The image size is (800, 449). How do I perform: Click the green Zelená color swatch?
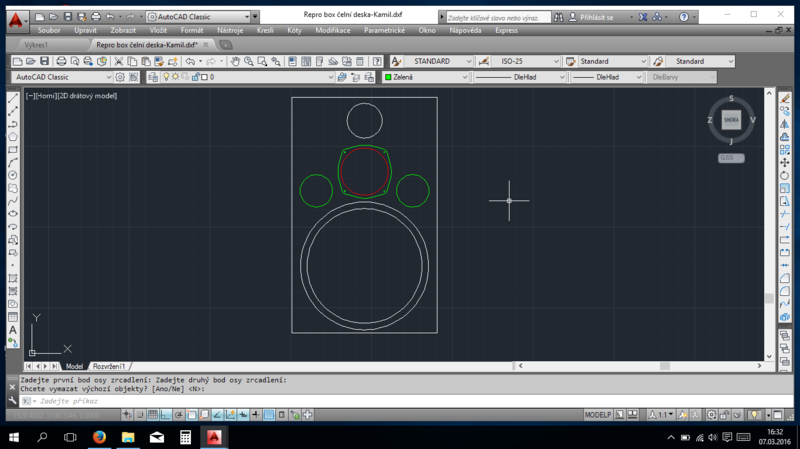tap(388, 78)
